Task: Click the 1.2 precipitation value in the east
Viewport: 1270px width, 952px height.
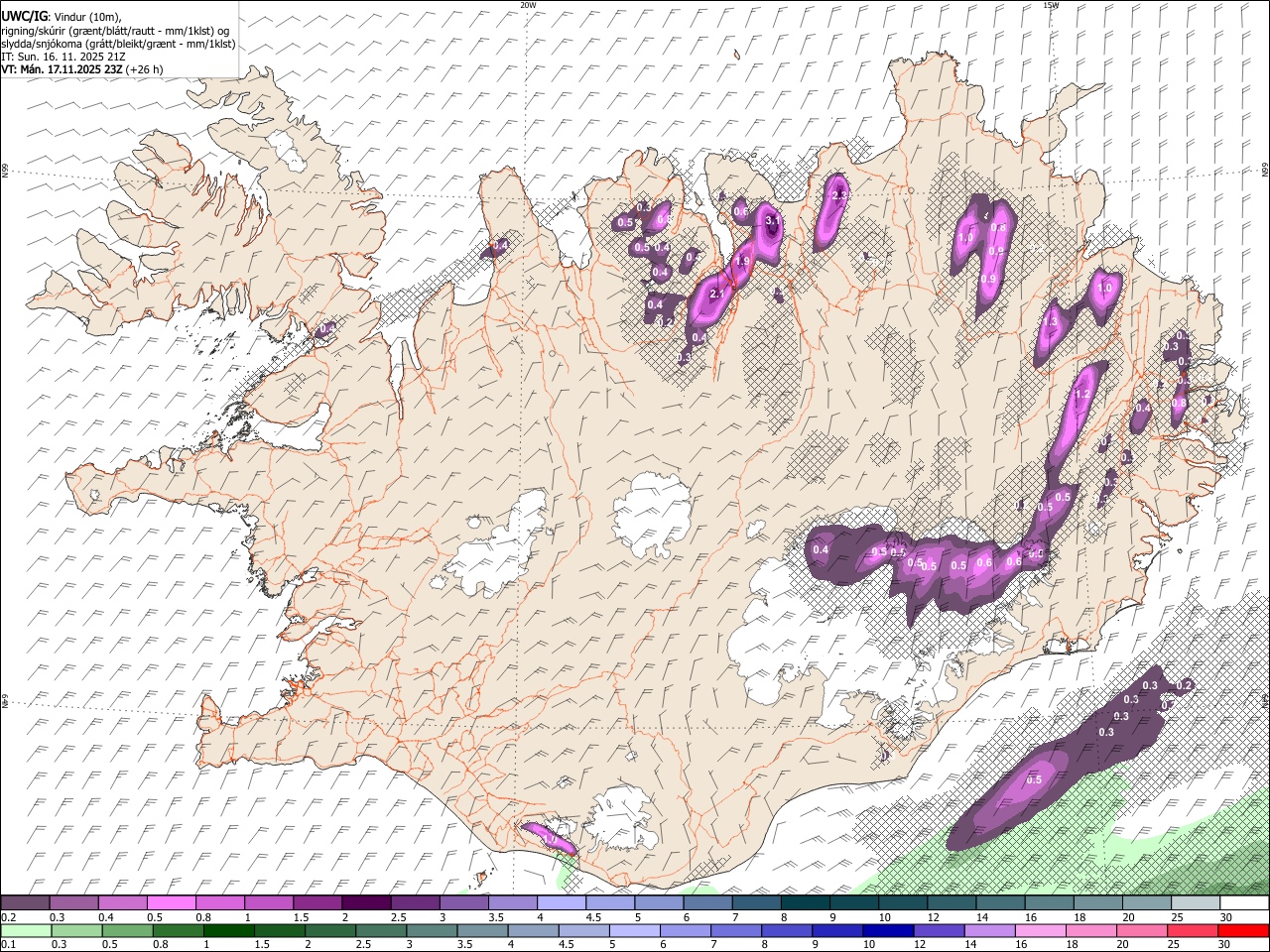Action: click(1082, 395)
